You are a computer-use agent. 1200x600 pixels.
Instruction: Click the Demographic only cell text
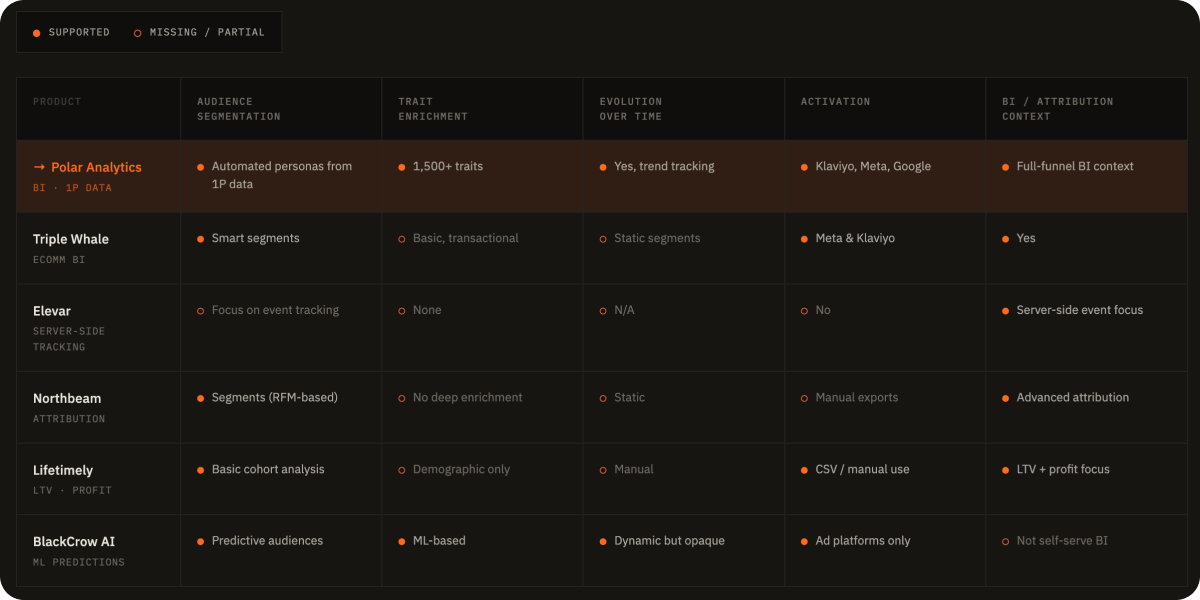coord(462,470)
